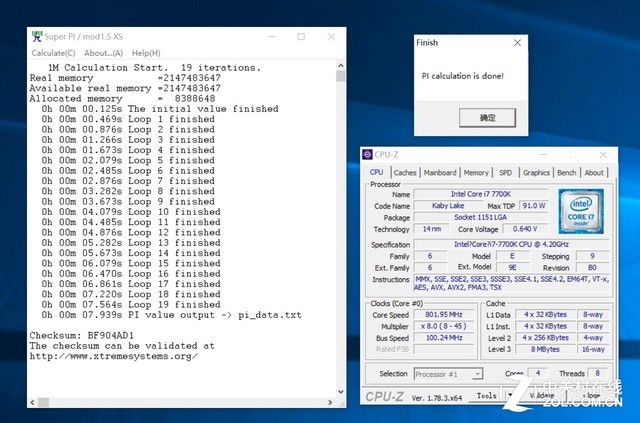
Task: Click the scroll up arrow in Super PI
Action: coord(341,66)
